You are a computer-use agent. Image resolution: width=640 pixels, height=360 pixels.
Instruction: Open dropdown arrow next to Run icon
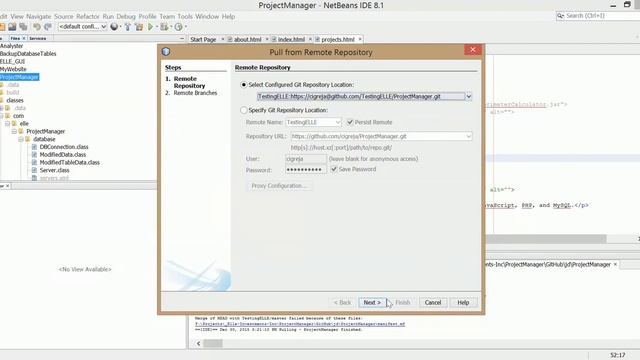pyautogui.click(x=157, y=27)
